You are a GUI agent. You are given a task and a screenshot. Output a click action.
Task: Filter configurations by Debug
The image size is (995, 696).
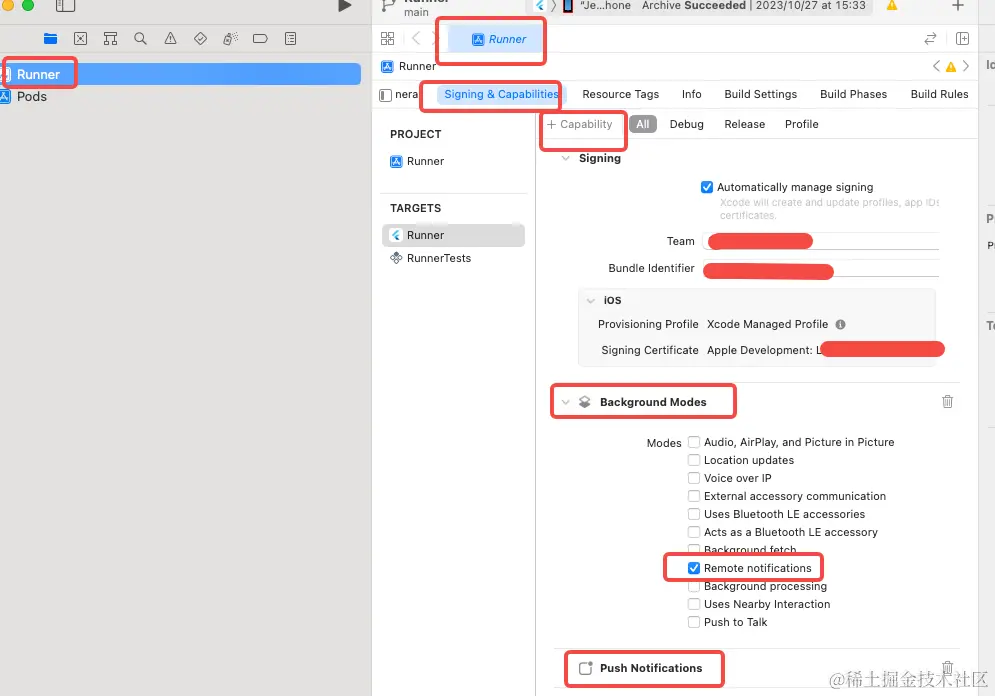tap(686, 124)
